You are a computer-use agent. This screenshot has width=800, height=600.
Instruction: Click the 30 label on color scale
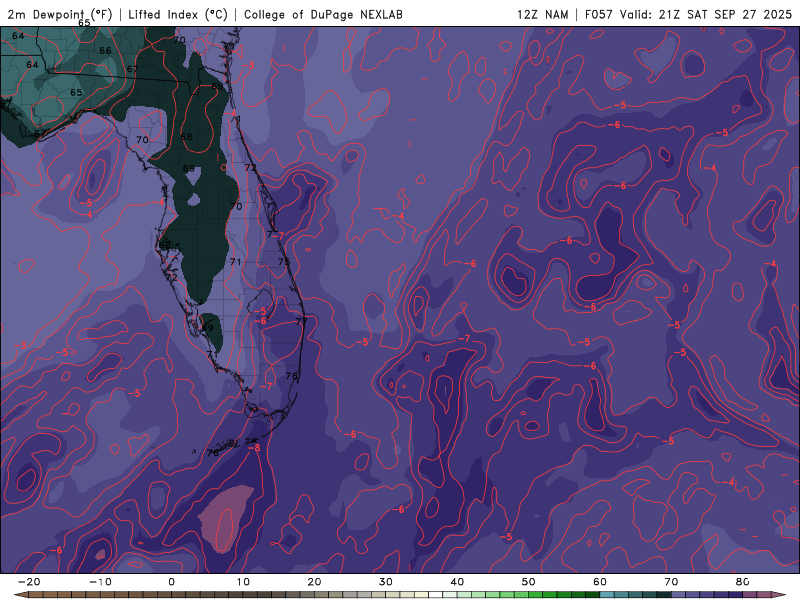pyautogui.click(x=386, y=582)
